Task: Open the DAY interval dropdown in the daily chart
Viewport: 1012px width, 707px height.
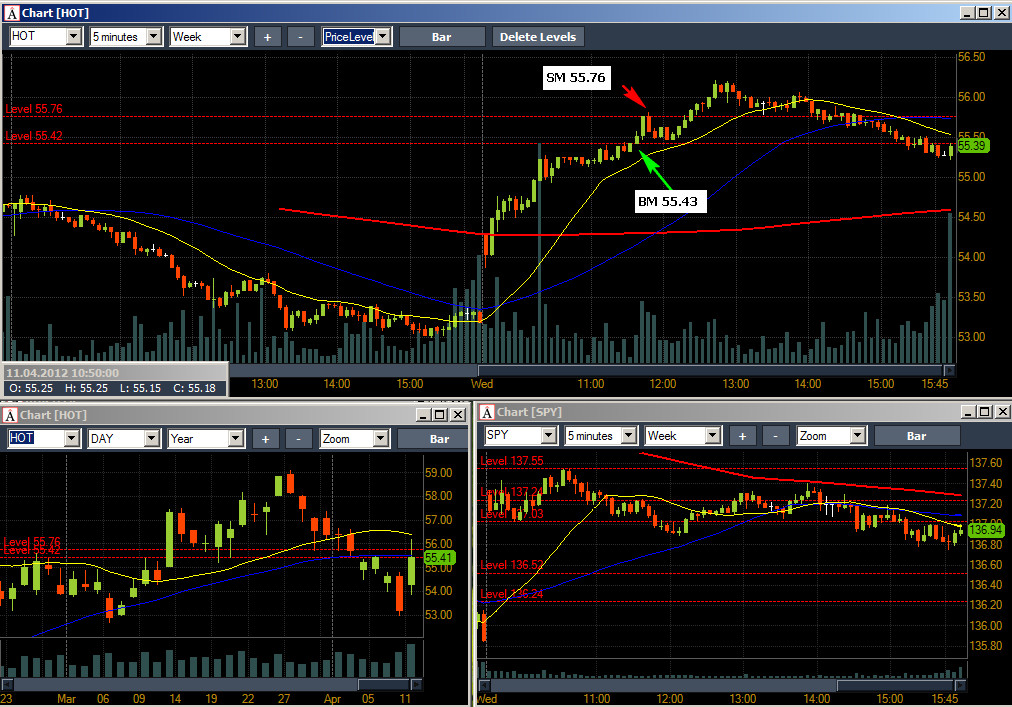Action: point(152,439)
